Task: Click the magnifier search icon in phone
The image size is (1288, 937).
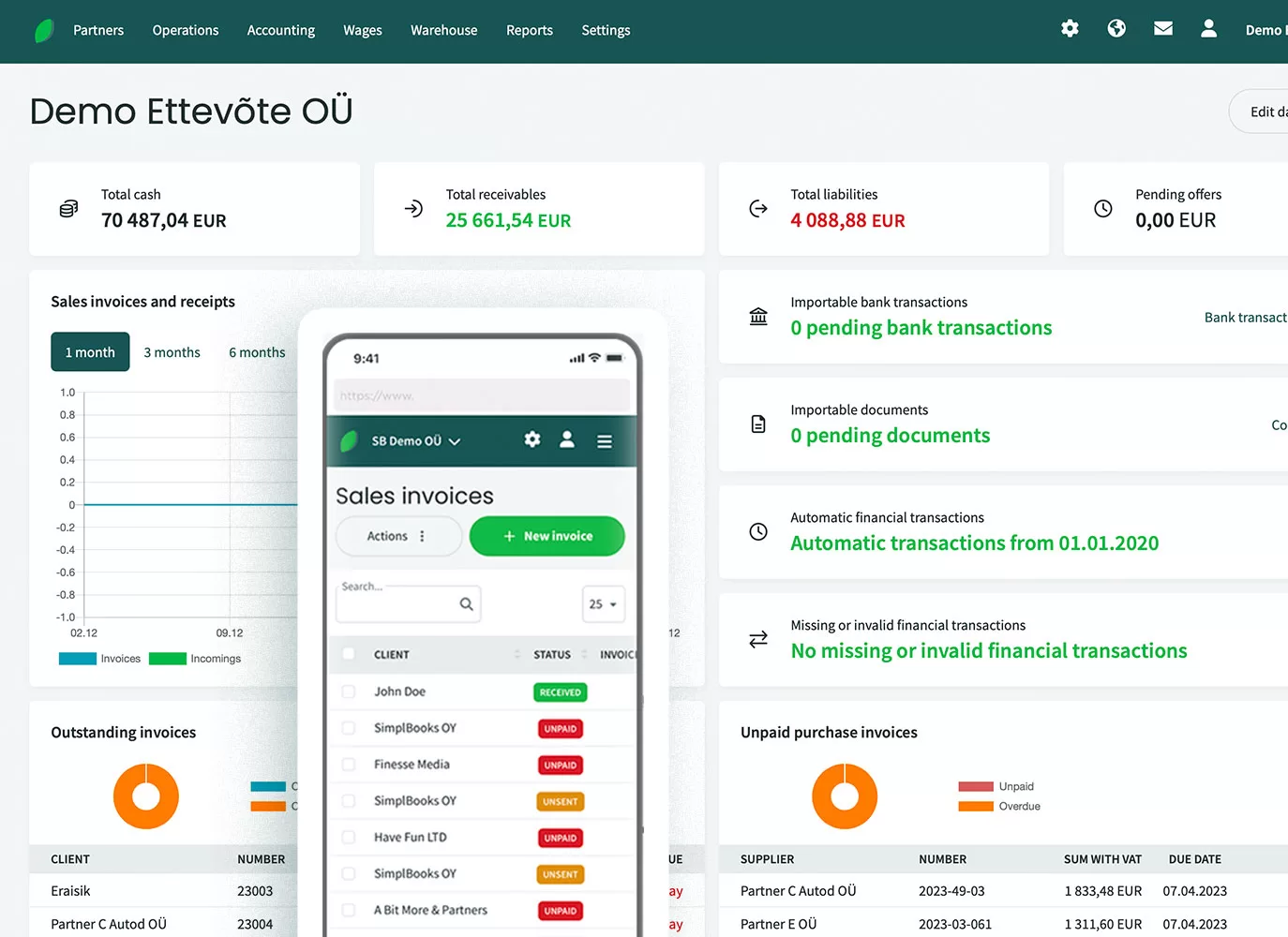Action: 466,604
